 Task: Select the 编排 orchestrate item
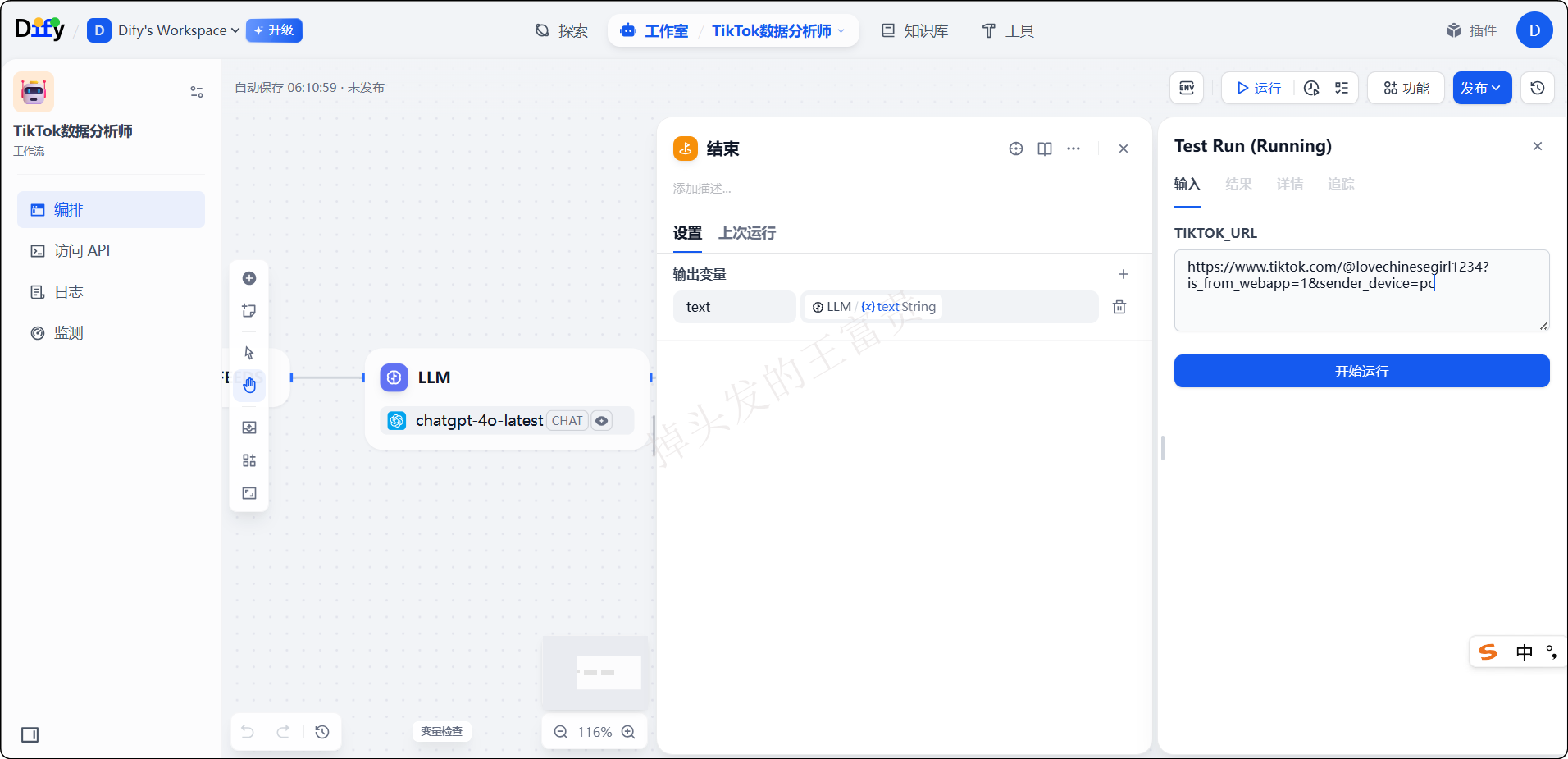(x=111, y=209)
